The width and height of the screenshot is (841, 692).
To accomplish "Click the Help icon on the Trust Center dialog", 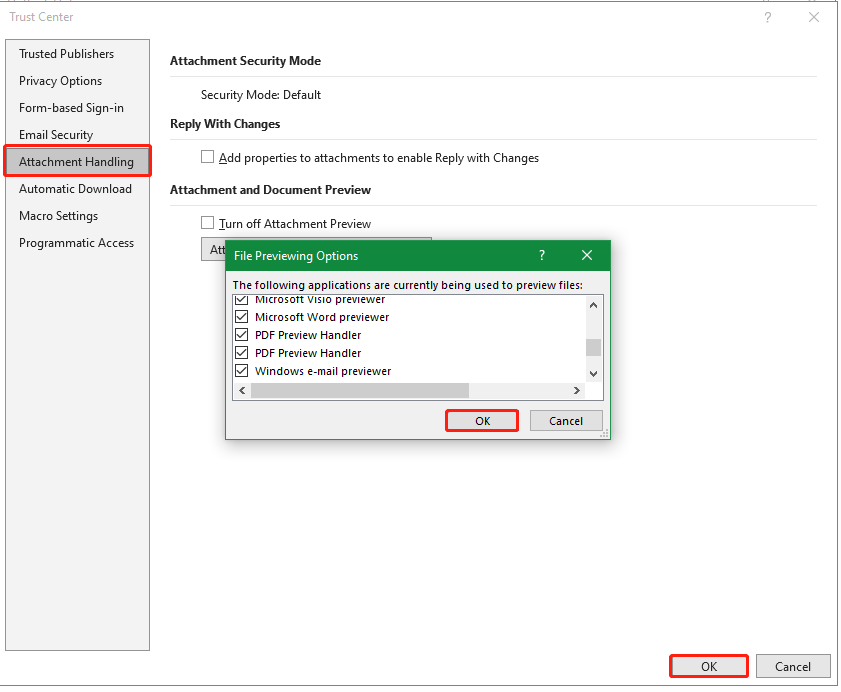I will (x=767, y=17).
